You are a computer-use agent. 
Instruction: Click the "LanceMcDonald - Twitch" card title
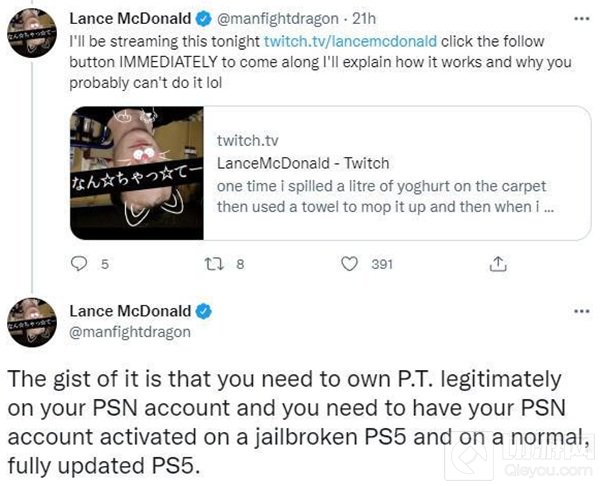click(x=290, y=162)
